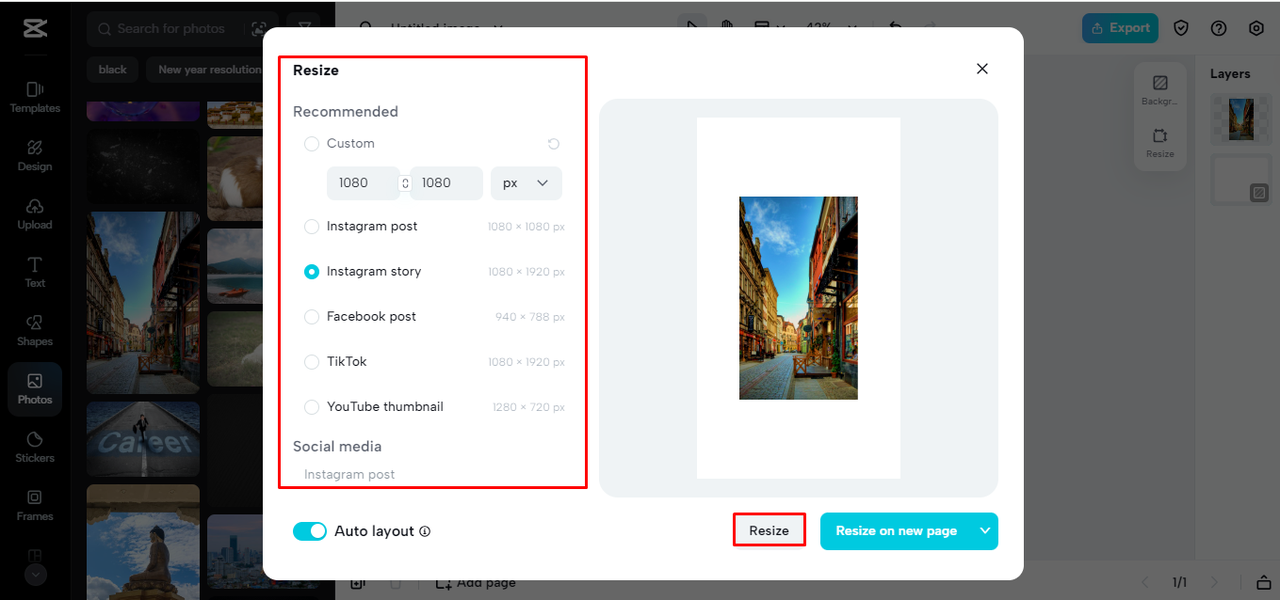Select the Text tool in sidebar

coord(35,271)
